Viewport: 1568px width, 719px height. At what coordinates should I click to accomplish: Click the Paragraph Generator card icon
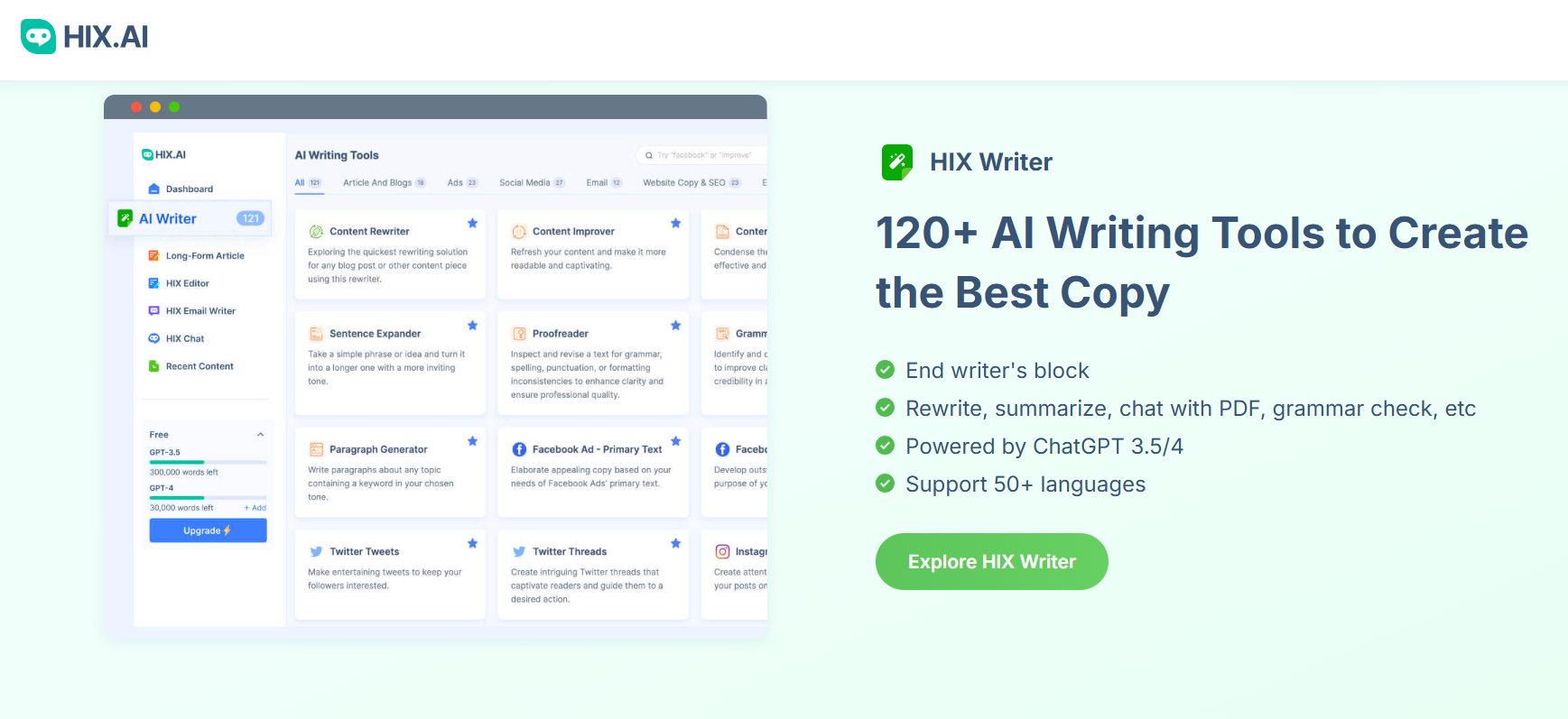pos(316,449)
